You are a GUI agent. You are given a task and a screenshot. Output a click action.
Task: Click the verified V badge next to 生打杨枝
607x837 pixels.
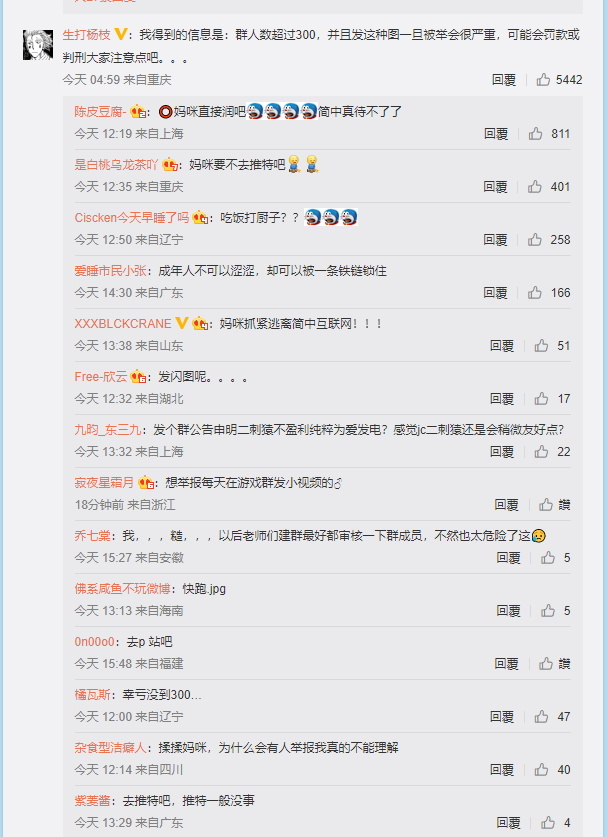[121, 35]
